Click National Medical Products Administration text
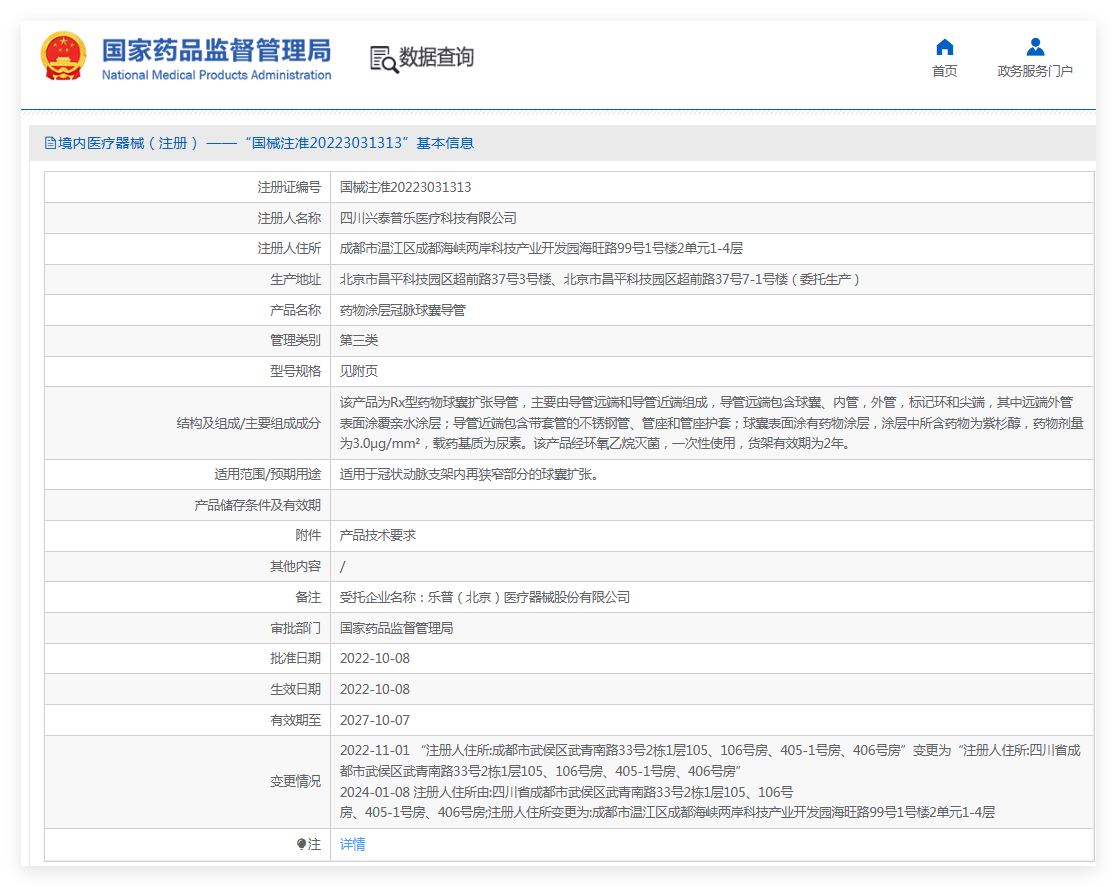This screenshot has height=887, width=1117. click(217, 75)
